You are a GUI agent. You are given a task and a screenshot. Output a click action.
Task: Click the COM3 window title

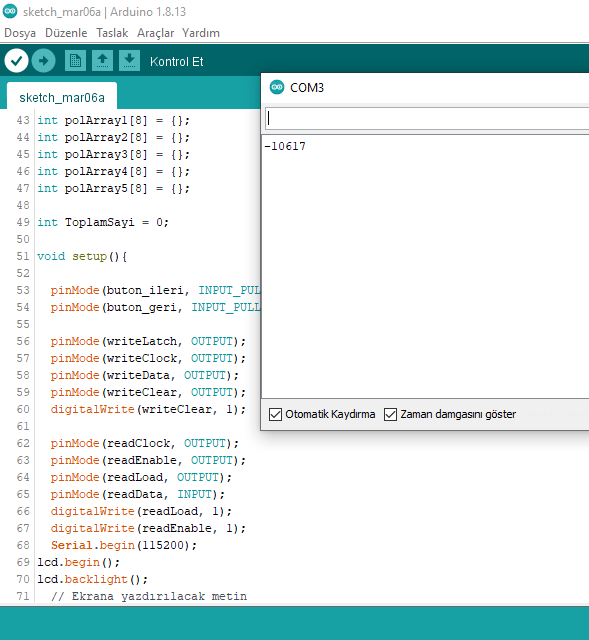click(307, 87)
